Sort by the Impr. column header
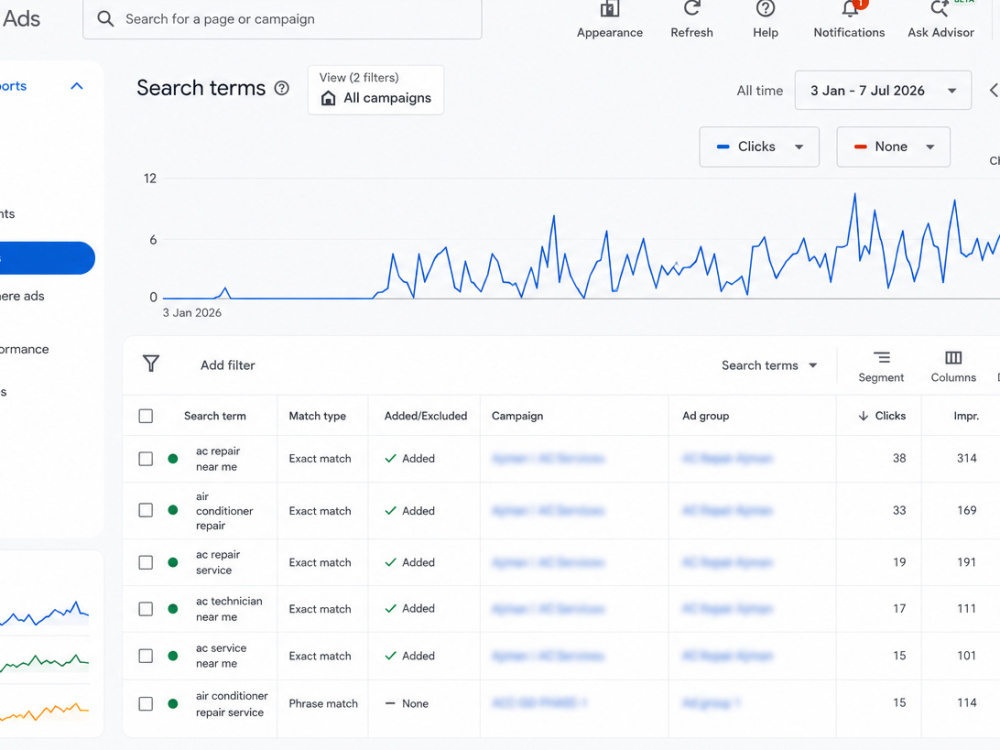 pyautogui.click(x=966, y=416)
